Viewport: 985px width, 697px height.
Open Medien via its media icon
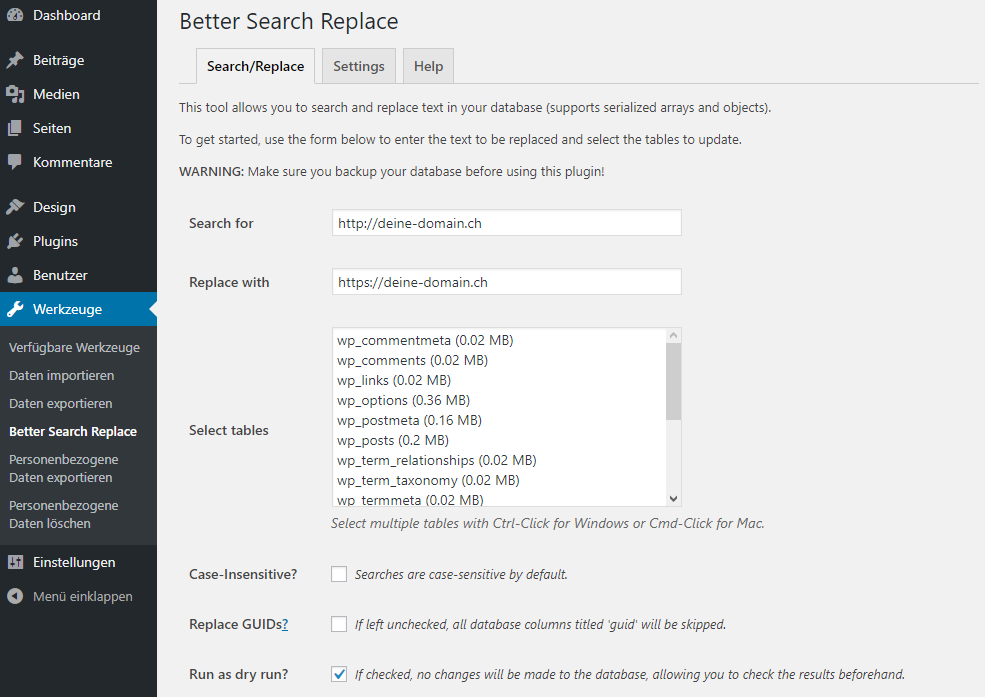15,94
